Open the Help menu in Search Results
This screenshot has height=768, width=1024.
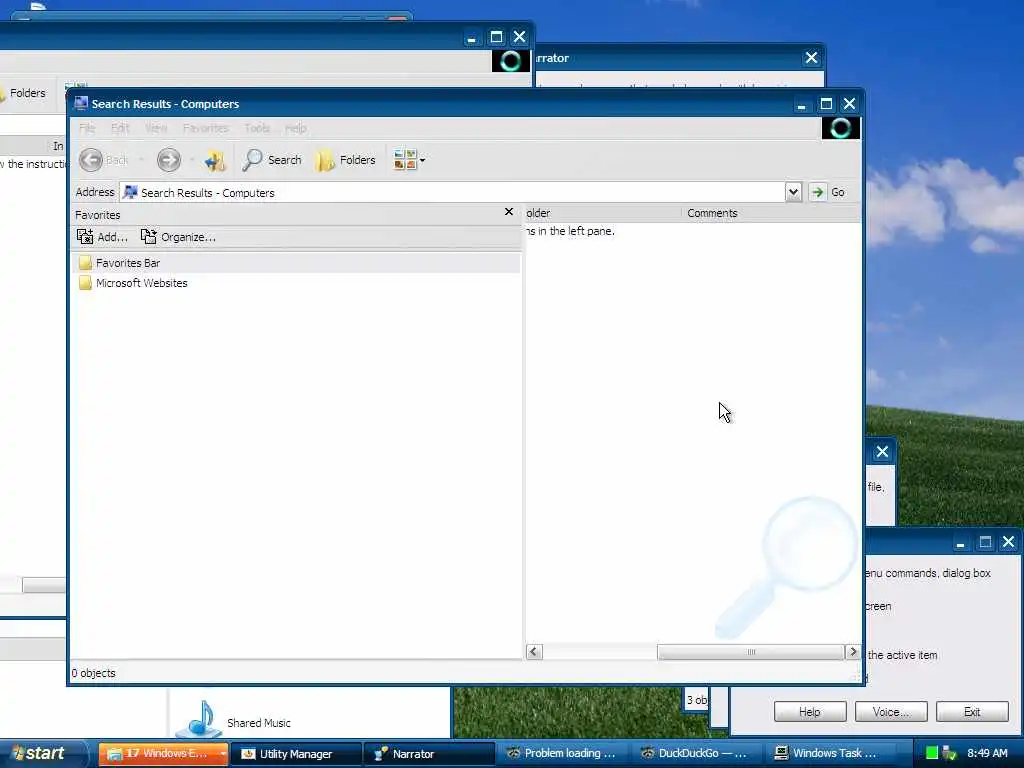295,128
